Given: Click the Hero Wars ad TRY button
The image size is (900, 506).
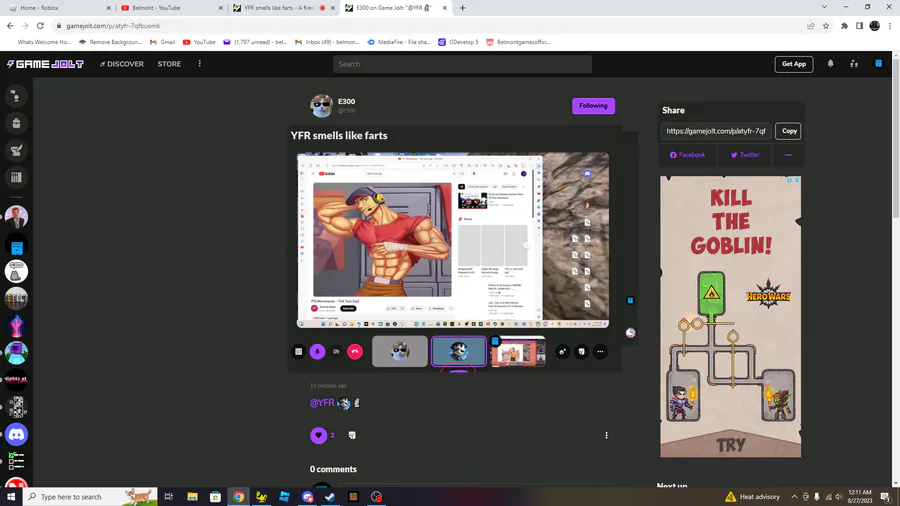Looking at the screenshot, I should pos(731,444).
